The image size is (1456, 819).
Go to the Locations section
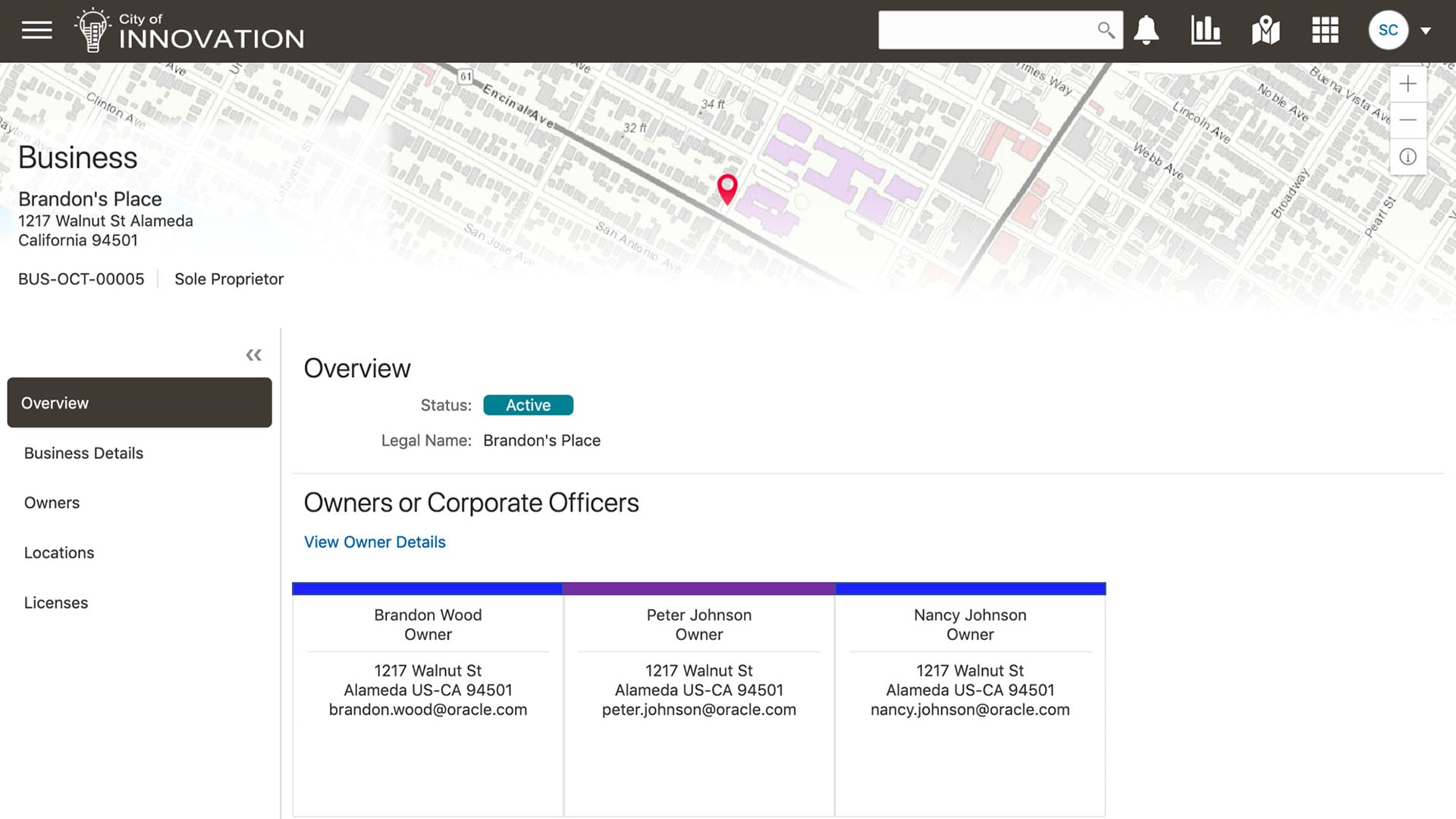59,553
